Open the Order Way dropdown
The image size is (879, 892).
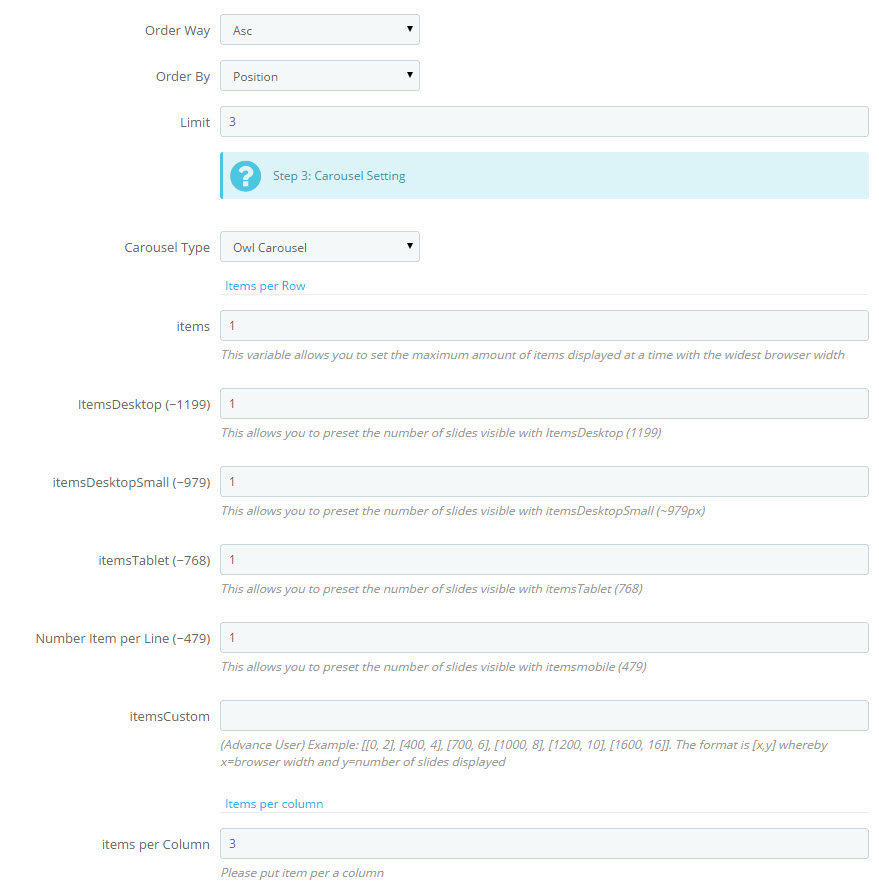(x=320, y=30)
